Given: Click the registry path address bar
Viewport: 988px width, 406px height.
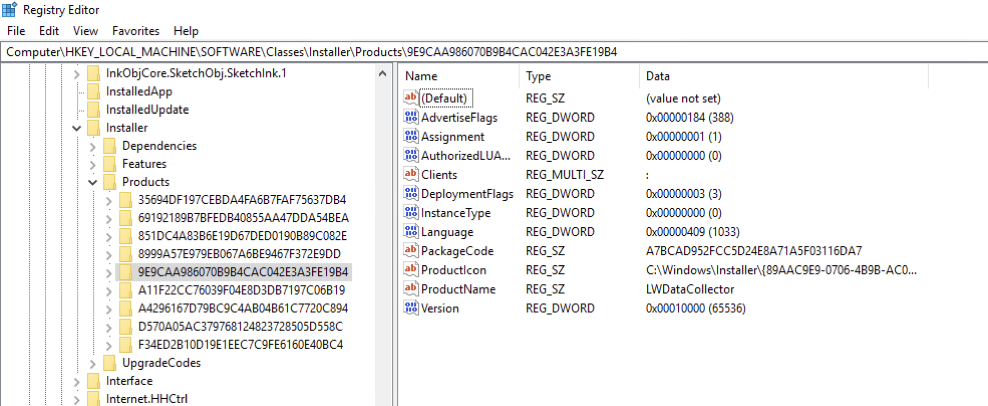Looking at the screenshot, I should (x=494, y=52).
